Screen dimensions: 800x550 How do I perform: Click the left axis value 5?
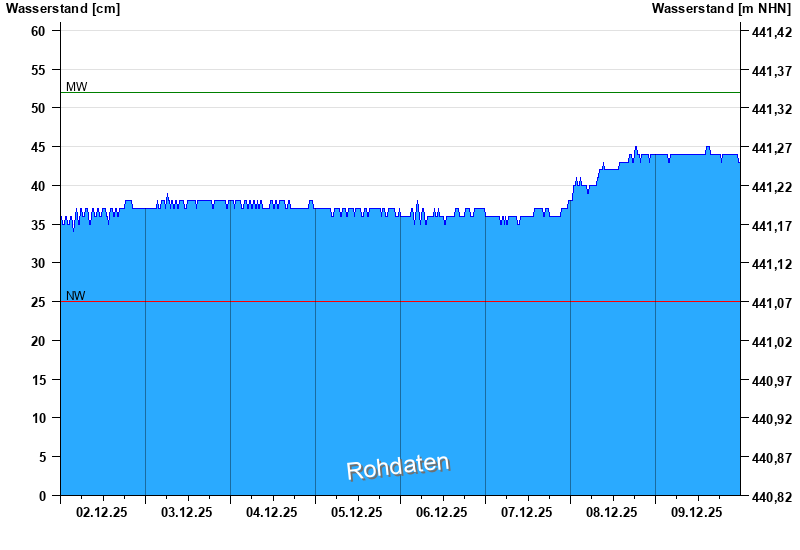tap(42, 458)
